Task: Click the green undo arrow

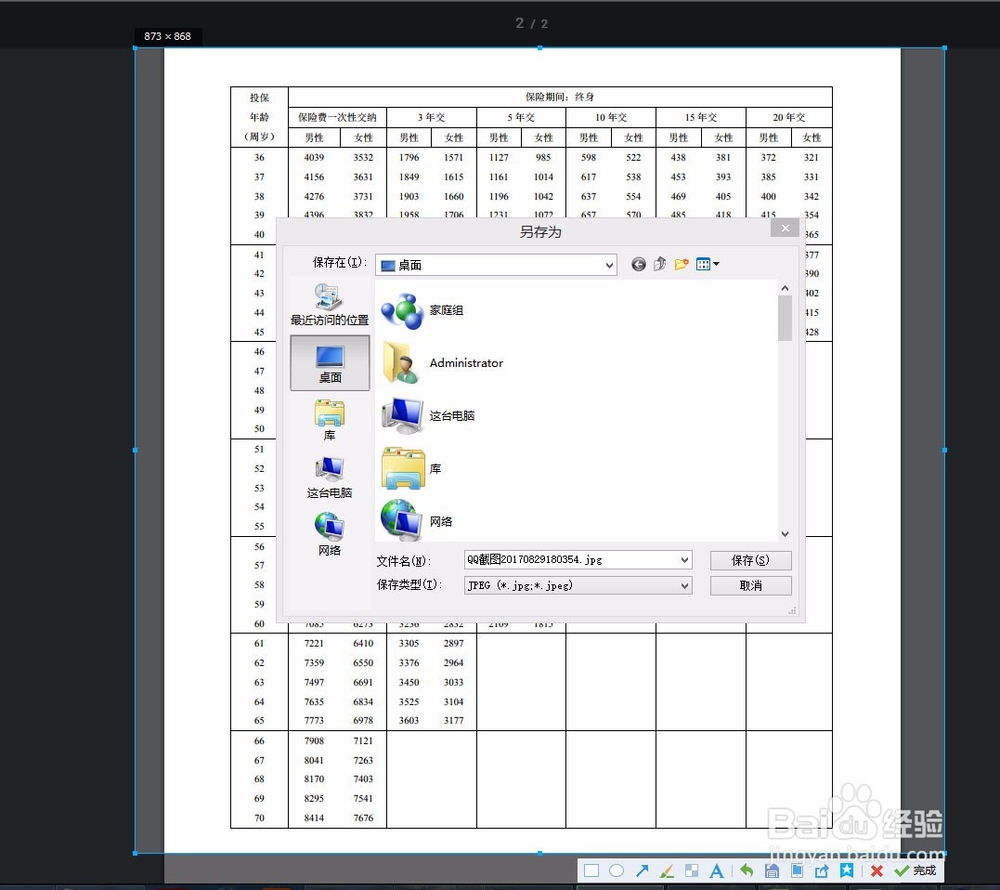Action: coord(746,870)
